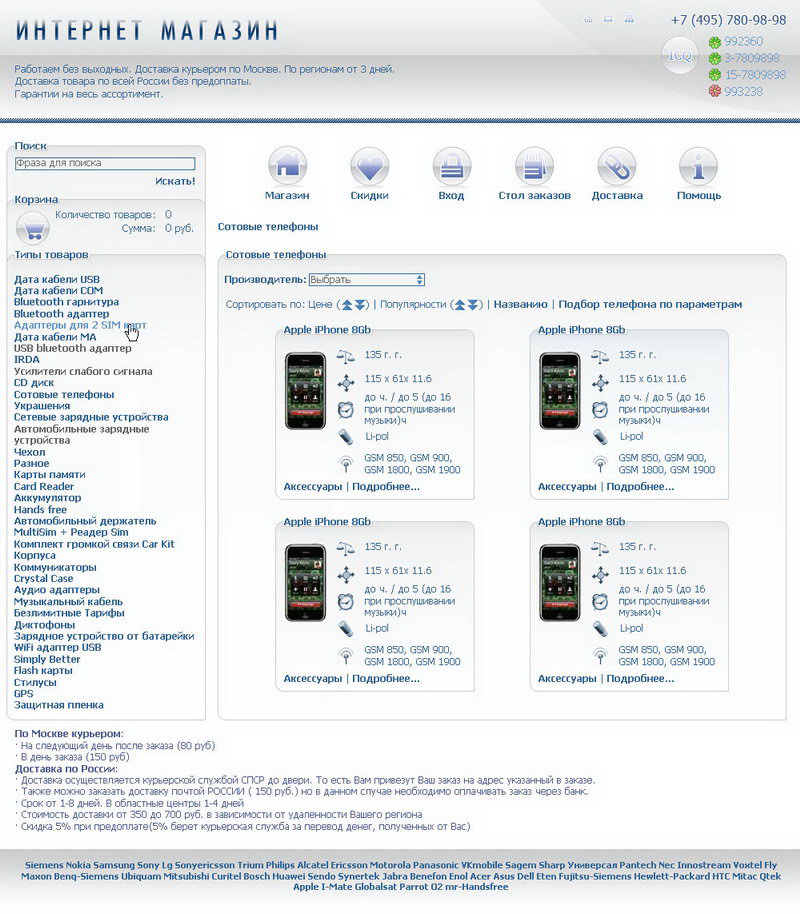Open Подбор телефона по параметрам
Image resolution: width=800 pixels, height=914 pixels.
coord(650,304)
